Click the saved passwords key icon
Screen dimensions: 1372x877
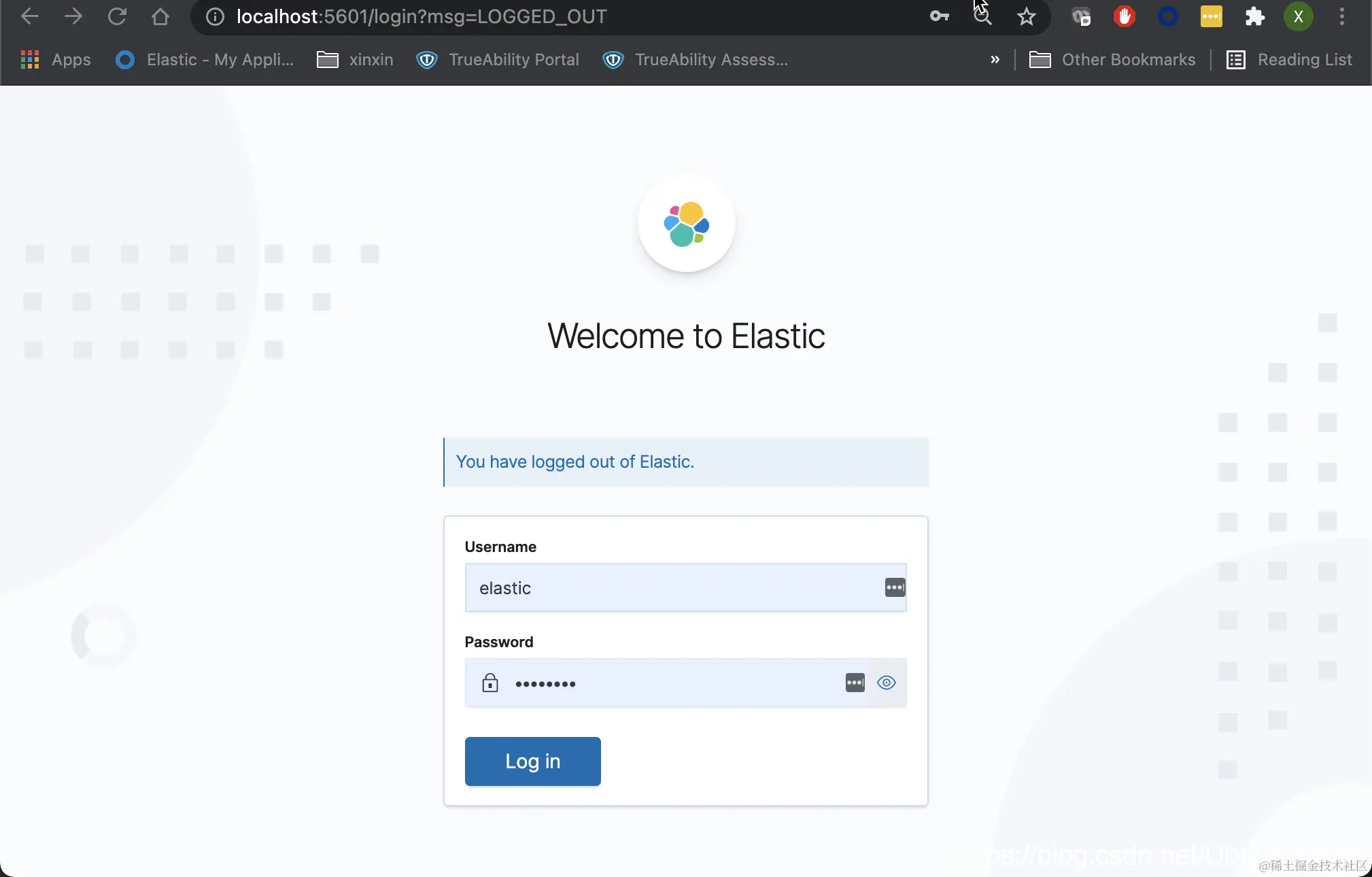click(x=939, y=16)
